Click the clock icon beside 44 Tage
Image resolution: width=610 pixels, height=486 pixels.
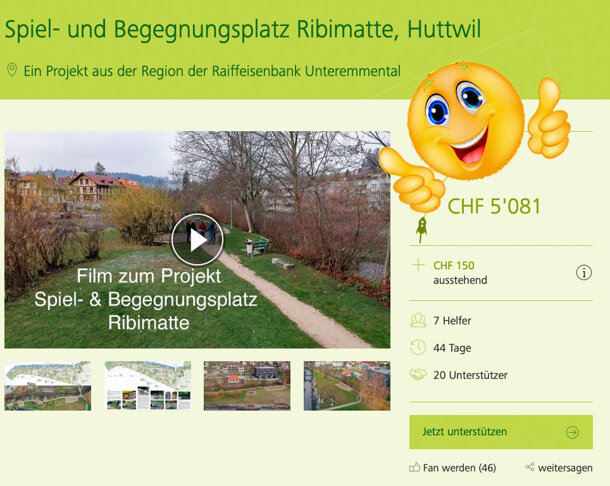coord(418,347)
